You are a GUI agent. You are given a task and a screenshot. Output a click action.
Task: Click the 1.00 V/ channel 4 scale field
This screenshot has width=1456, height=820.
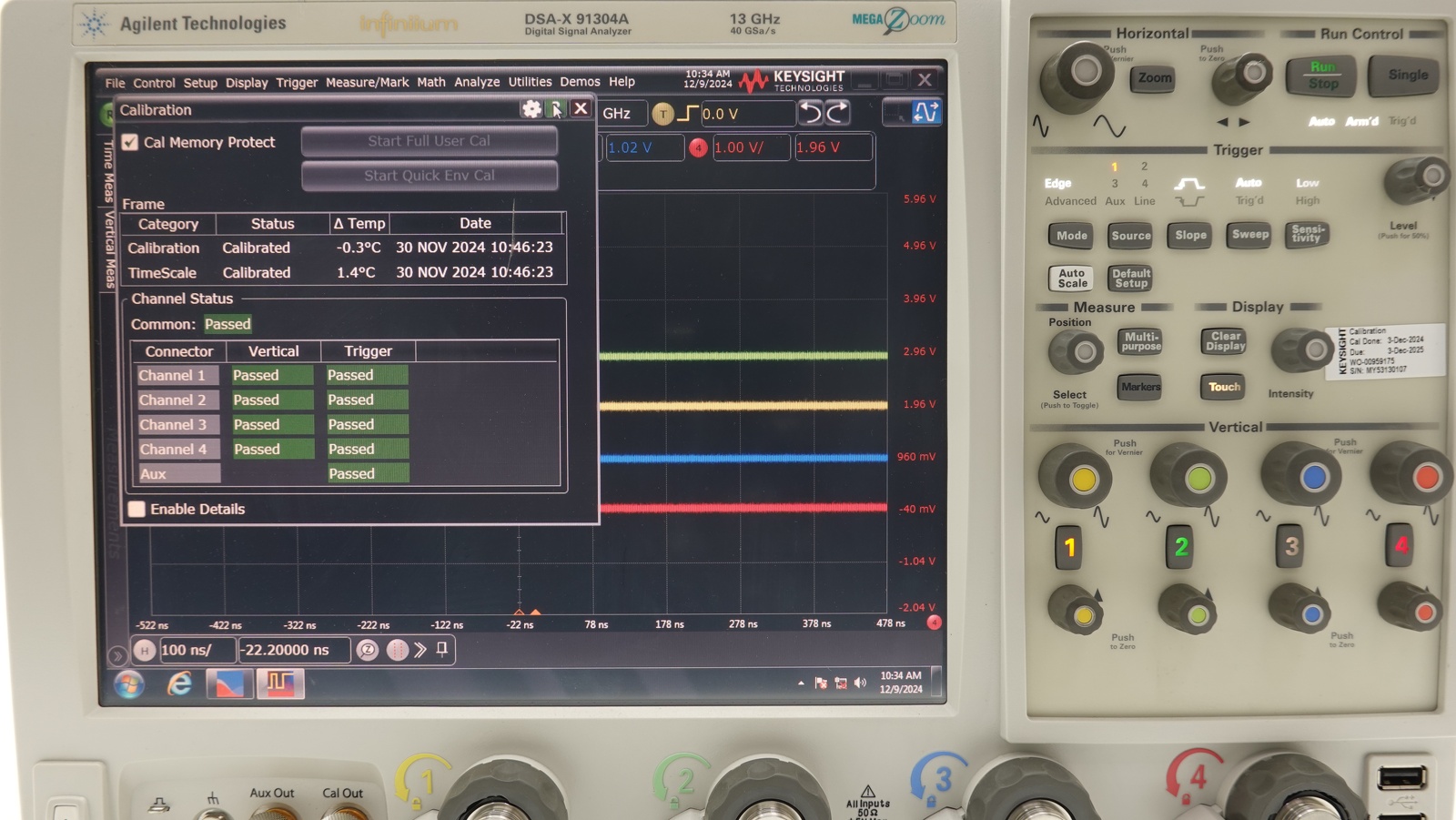[751, 147]
